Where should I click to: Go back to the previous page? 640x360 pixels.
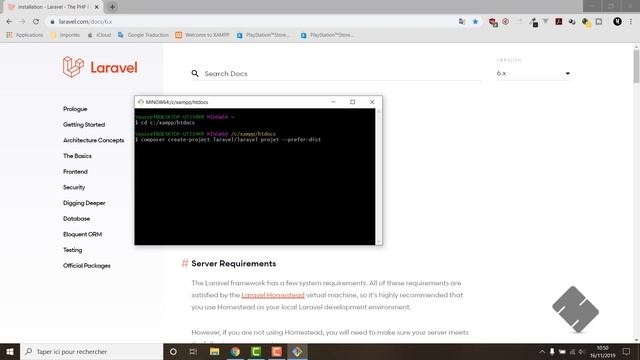click(x=9, y=22)
